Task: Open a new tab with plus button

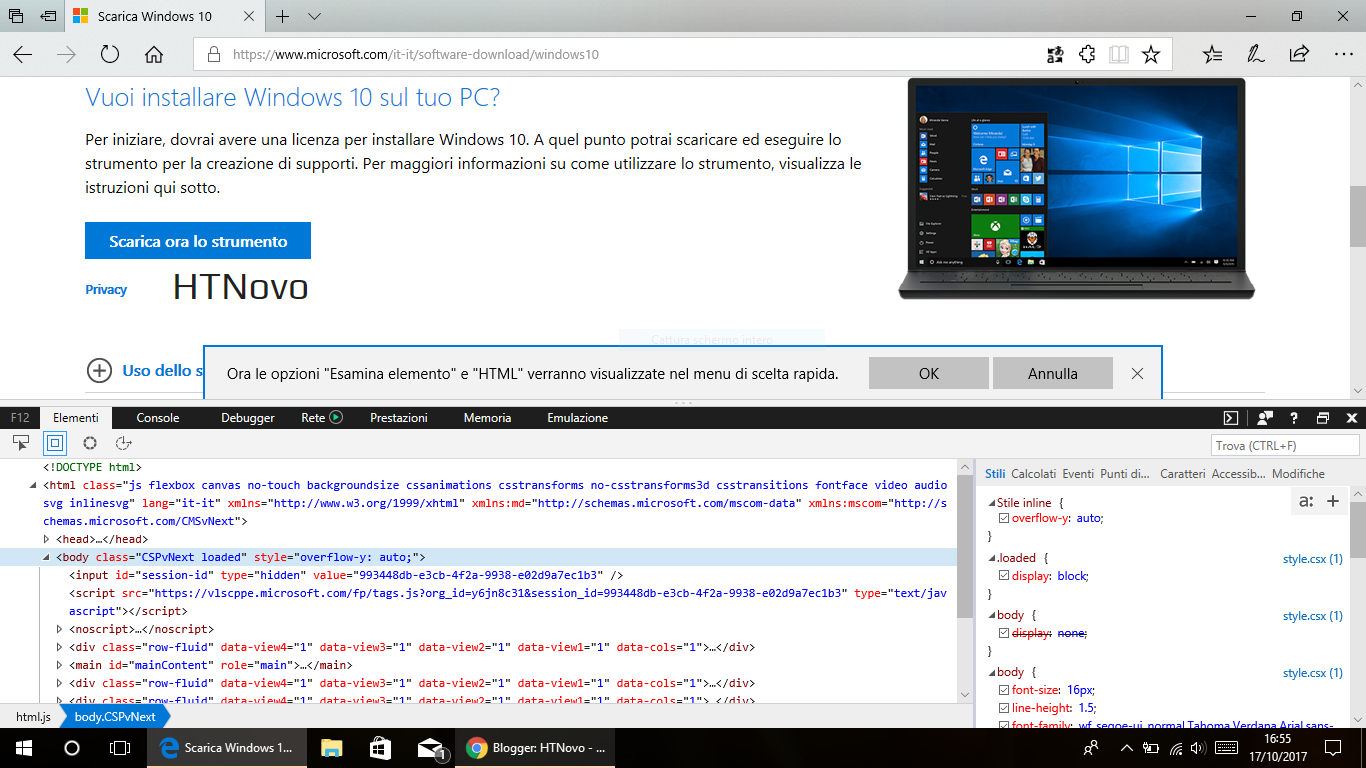Action: pyautogui.click(x=283, y=17)
